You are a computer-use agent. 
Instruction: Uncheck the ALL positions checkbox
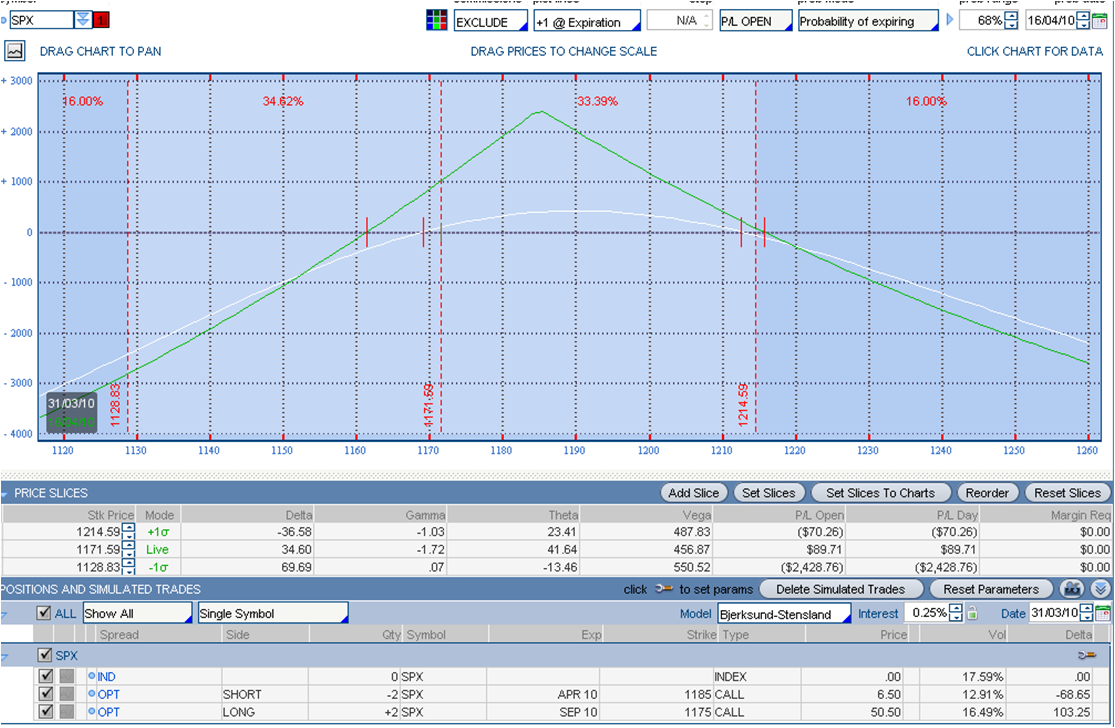[43, 613]
